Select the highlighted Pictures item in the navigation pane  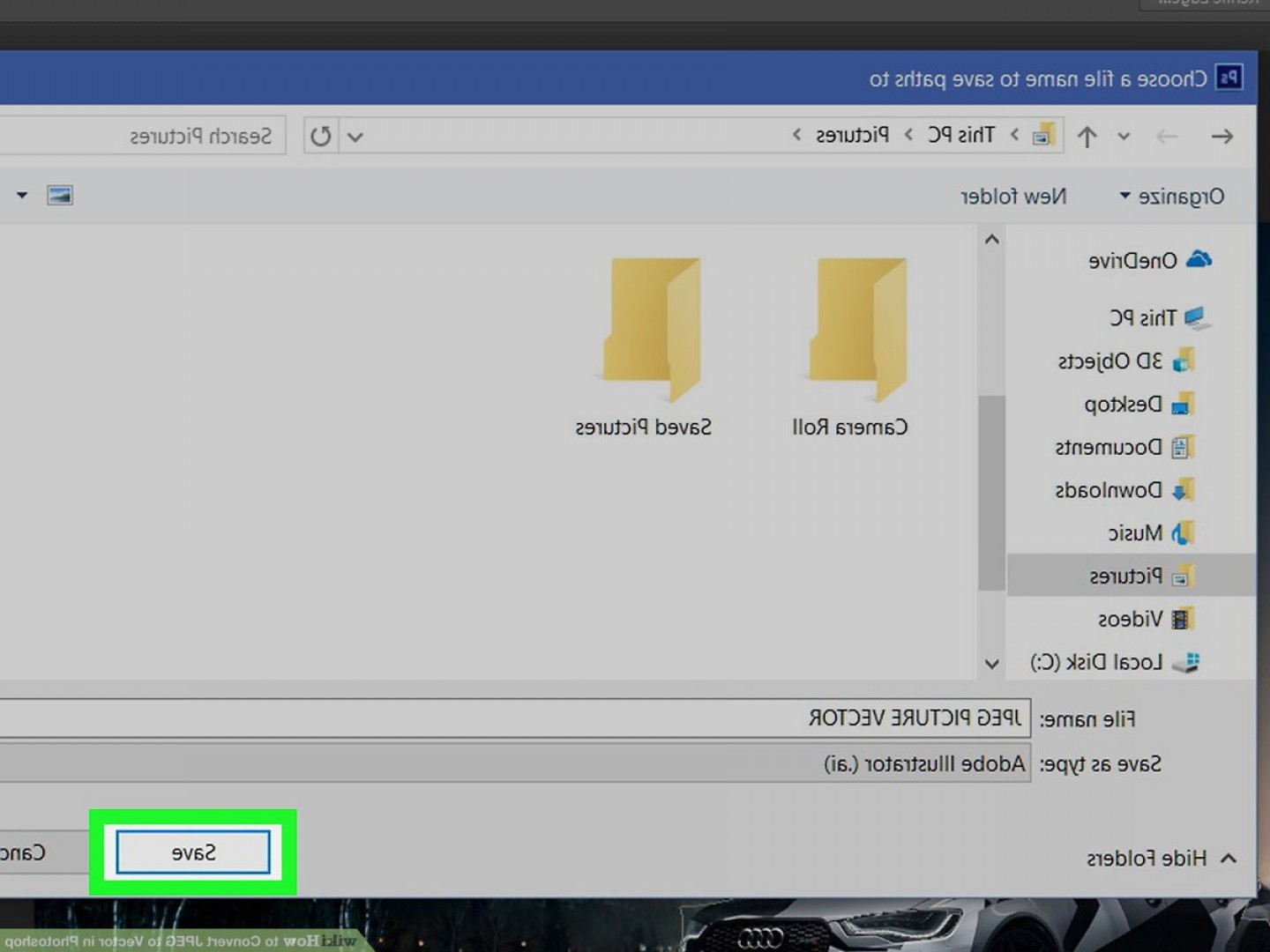click(1132, 576)
